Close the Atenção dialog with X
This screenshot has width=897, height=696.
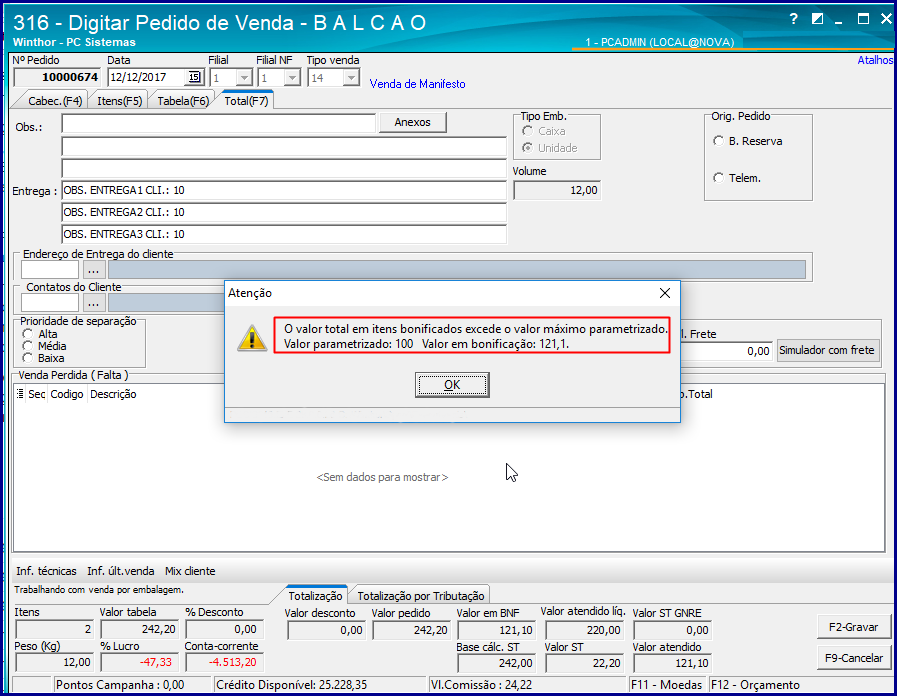click(665, 293)
